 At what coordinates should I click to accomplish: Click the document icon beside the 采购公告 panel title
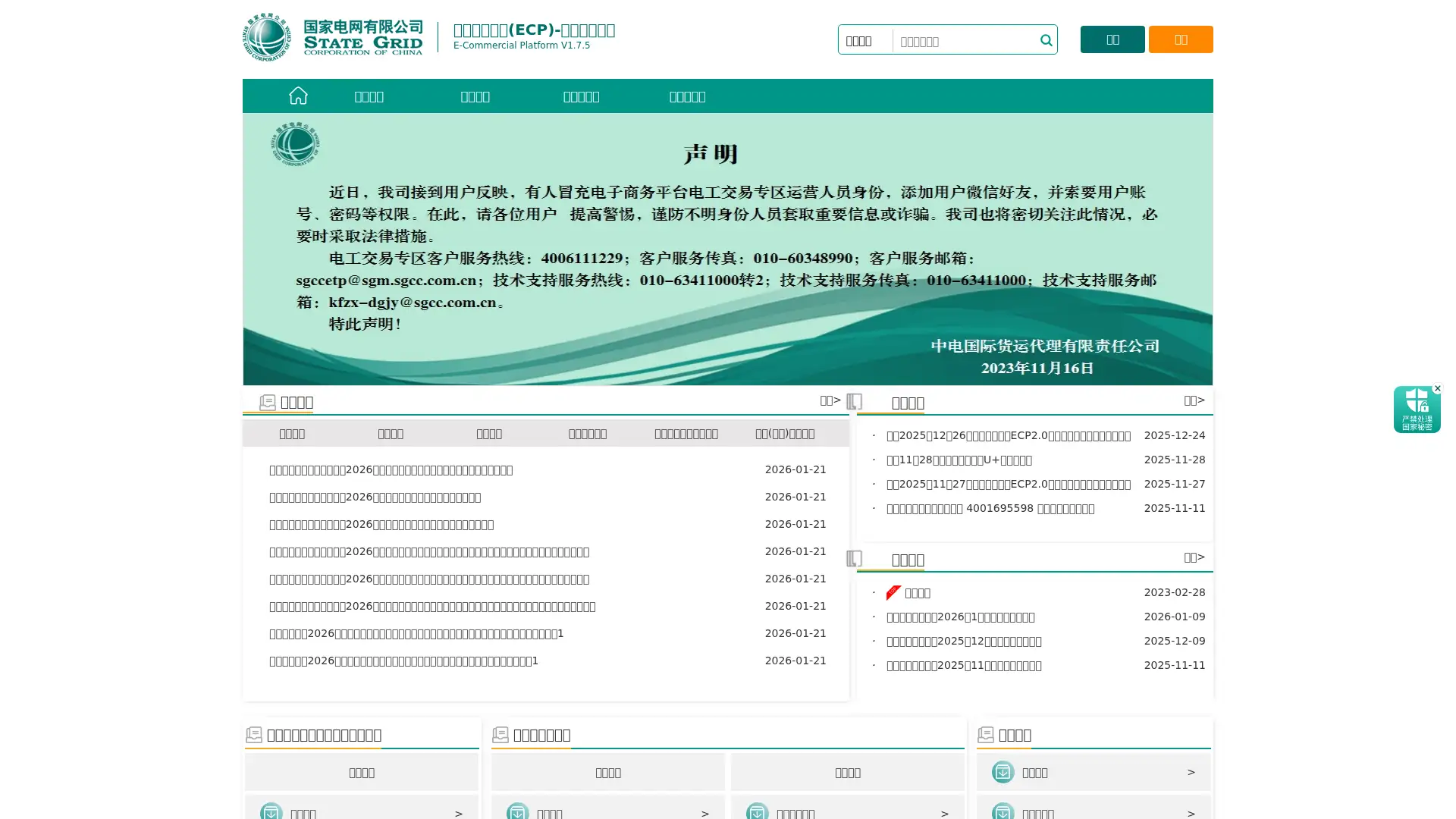pos(267,400)
